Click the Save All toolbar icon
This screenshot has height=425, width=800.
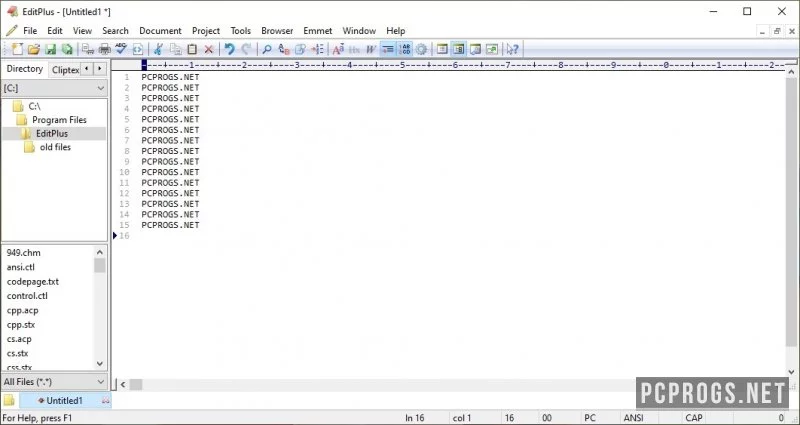[x=67, y=49]
